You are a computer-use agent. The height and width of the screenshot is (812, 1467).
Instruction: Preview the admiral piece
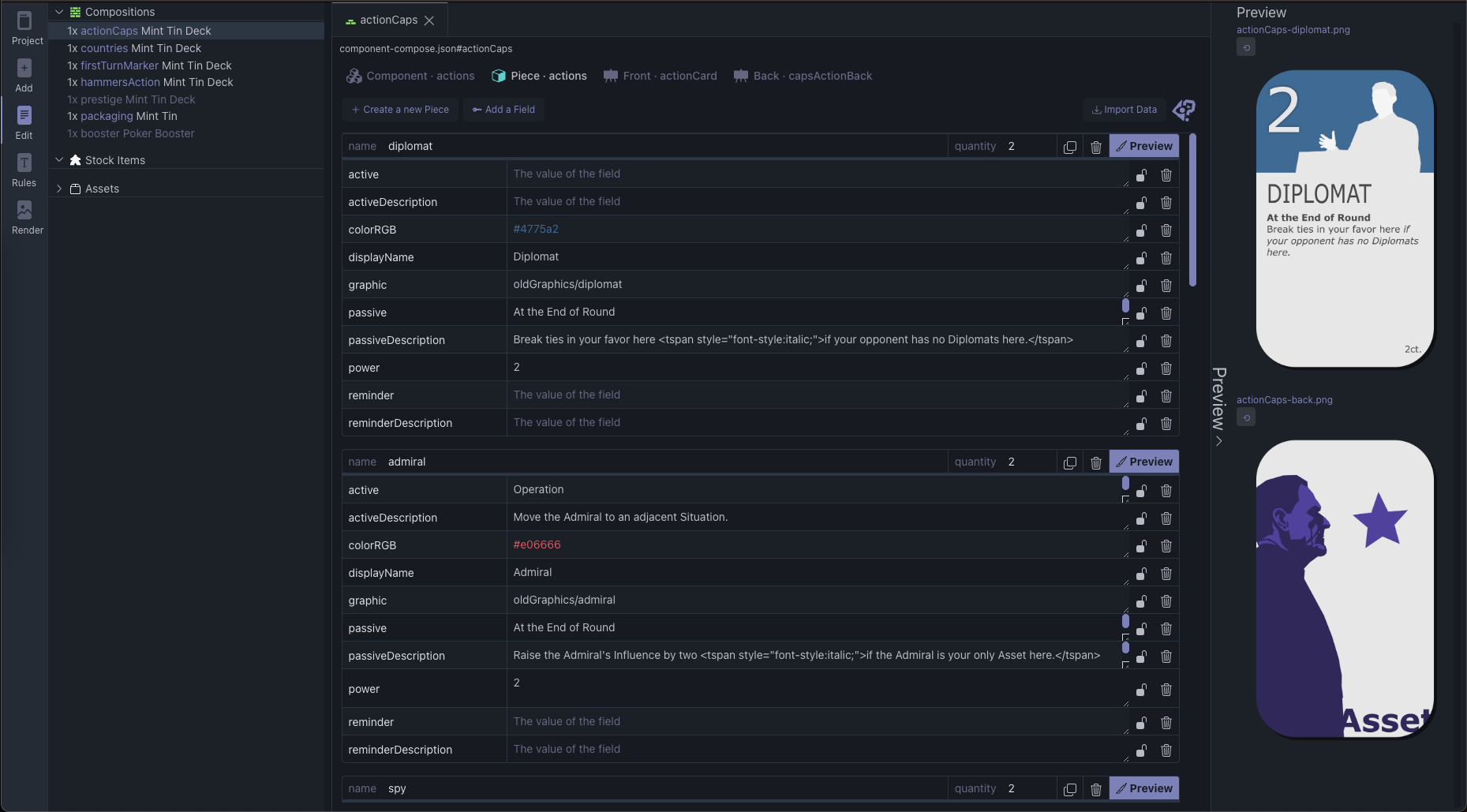(1144, 462)
